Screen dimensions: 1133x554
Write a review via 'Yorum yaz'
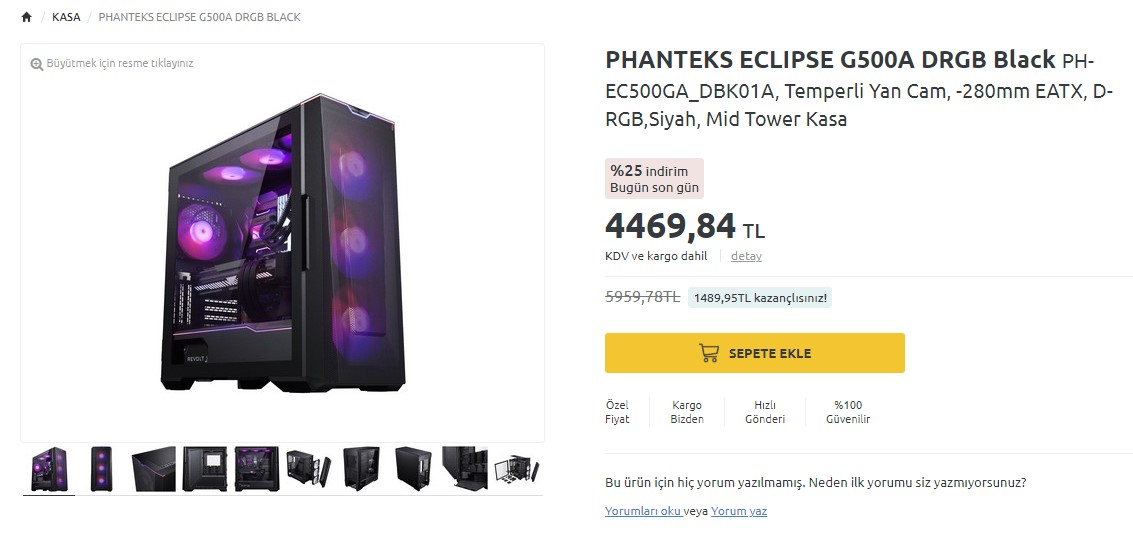[x=739, y=511]
